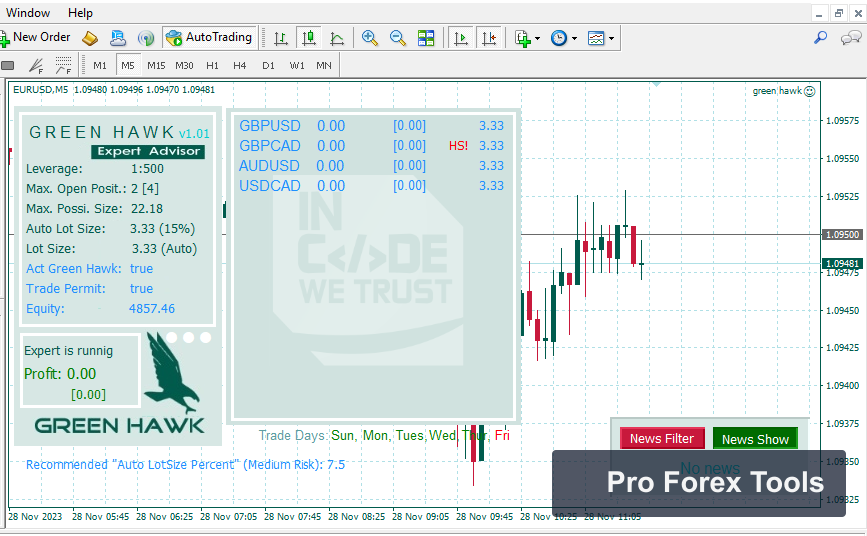This screenshot has height=536, width=867.
Task: Open the search magnifier icon
Action: click(821, 38)
